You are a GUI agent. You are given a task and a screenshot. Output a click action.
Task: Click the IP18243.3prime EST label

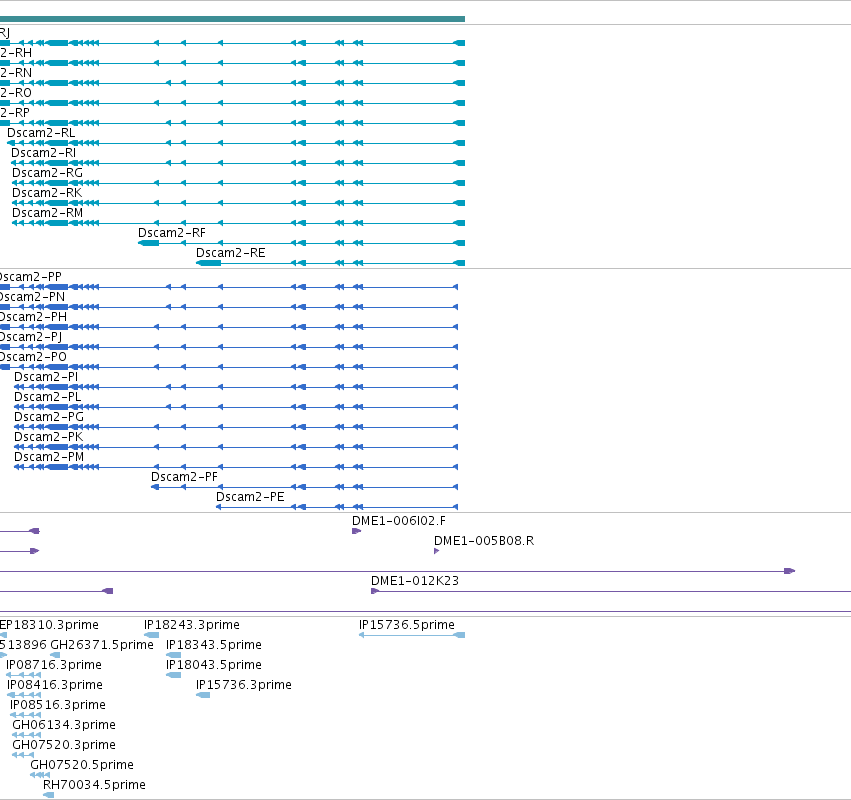[192, 626]
